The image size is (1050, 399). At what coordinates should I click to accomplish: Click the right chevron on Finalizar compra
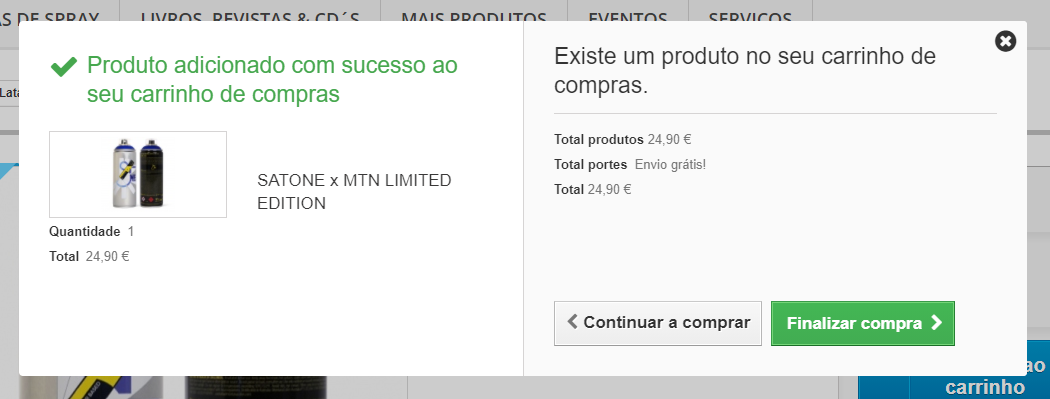pos(936,323)
